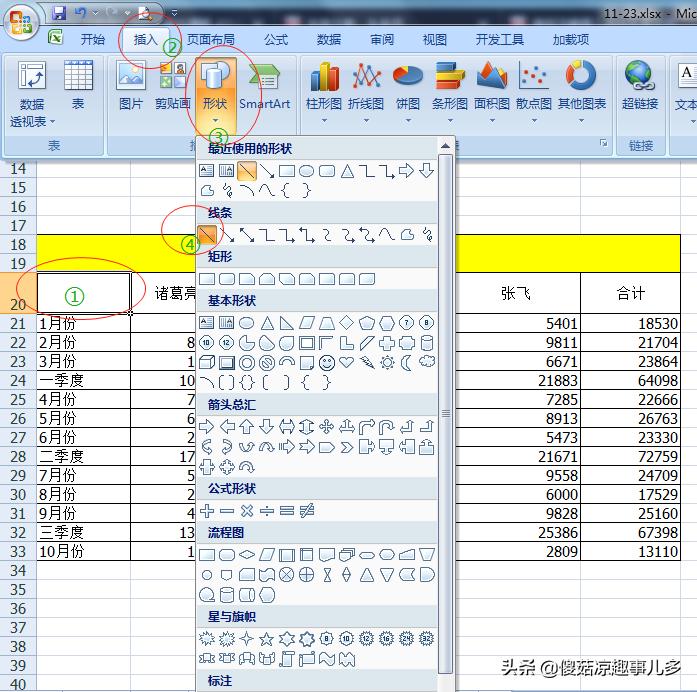Viewport: 697px width, 692px height.
Task: Open the 公式 ribbon tab
Action: click(276, 40)
